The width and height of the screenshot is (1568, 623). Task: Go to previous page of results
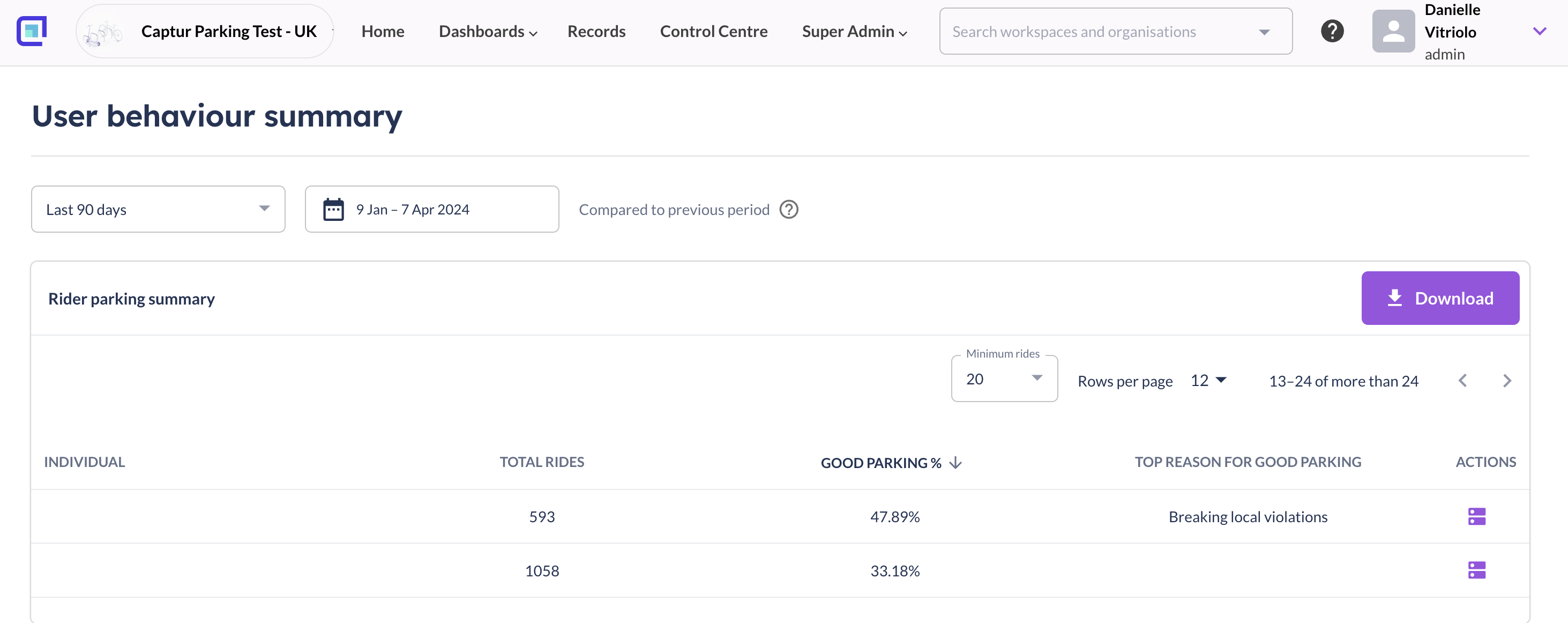click(x=1462, y=381)
